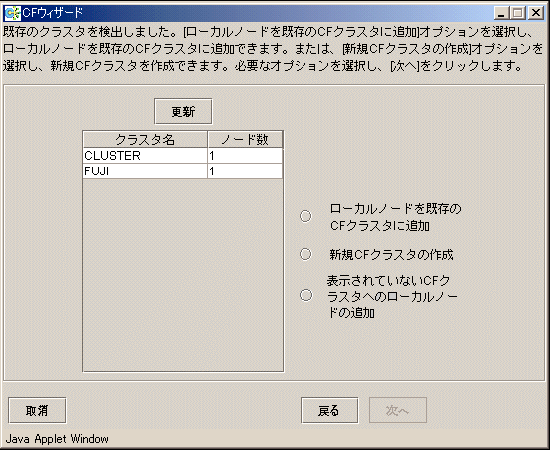Select 表示されていないCFクラスタへのローカルノードの追加 radio button
The height and width of the screenshot is (450, 550).
[x=306, y=295]
